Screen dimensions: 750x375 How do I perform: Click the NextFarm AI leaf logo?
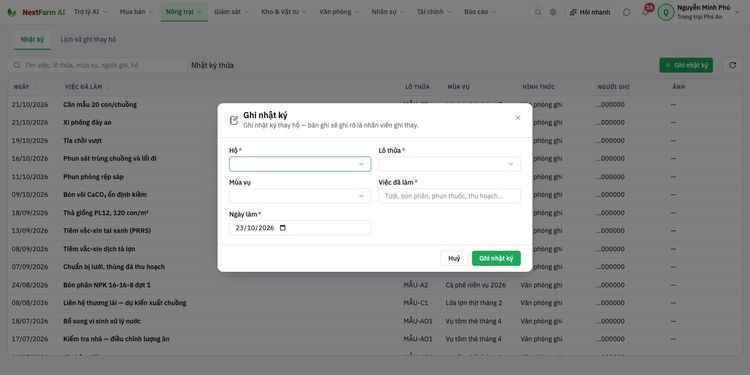click(x=11, y=12)
